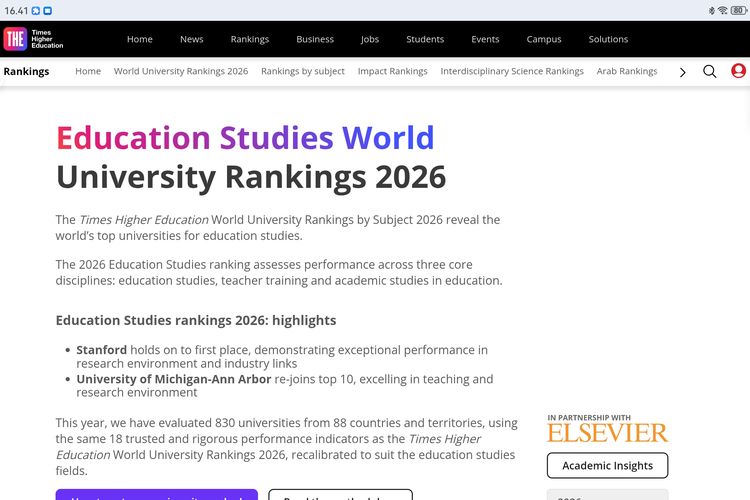750x500 pixels.
Task: Go to Home in the rankings subnav
Action: pyautogui.click(x=88, y=71)
